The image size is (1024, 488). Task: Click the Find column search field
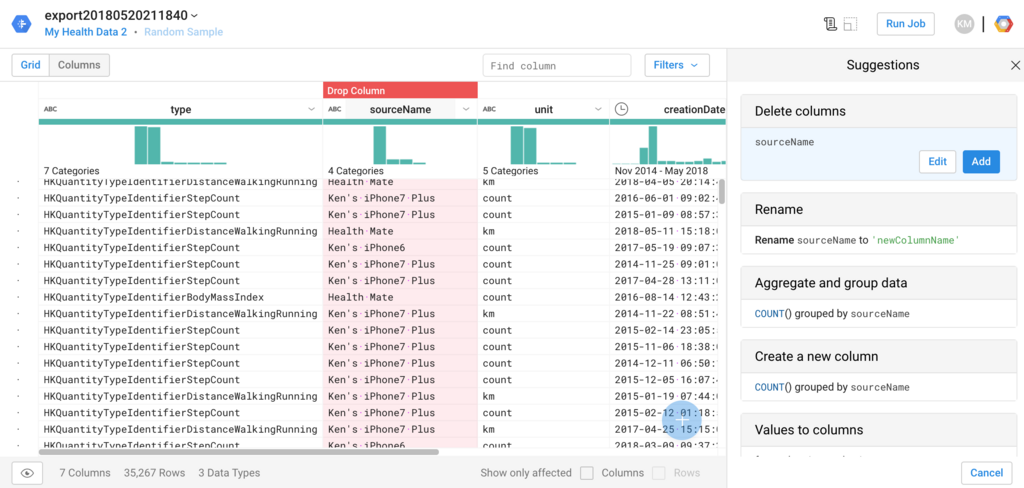coord(557,65)
